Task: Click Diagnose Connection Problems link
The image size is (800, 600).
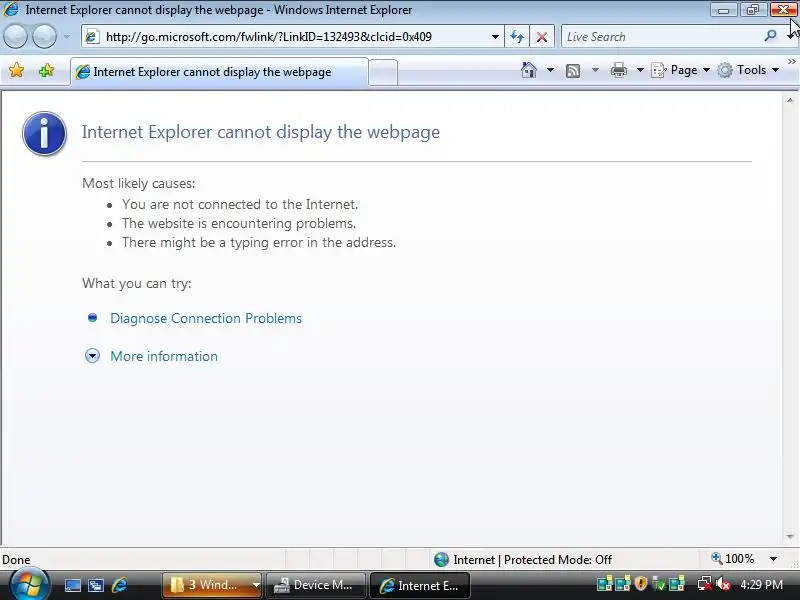Action: (x=206, y=318)
